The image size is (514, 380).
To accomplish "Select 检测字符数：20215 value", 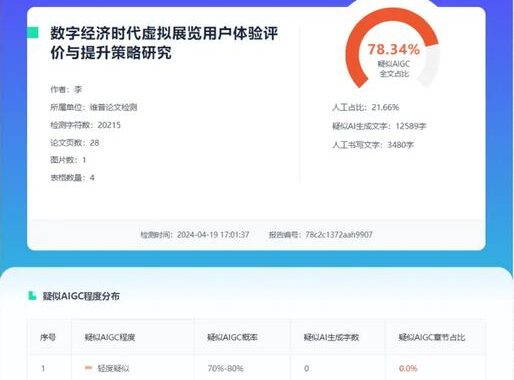I will click(85, 125).
